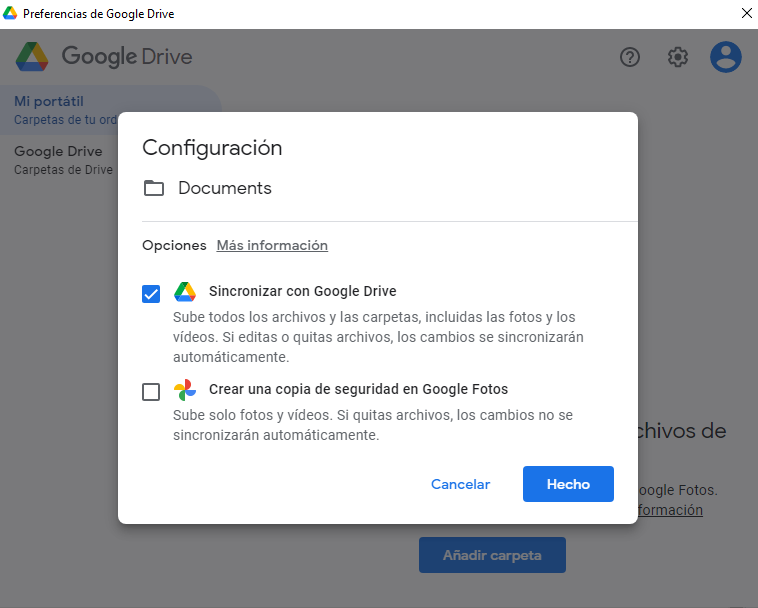Enable Crear una copia de seguridad en Google Fotos
Screen dimensions: 758x608
click(x=151, y=391)
